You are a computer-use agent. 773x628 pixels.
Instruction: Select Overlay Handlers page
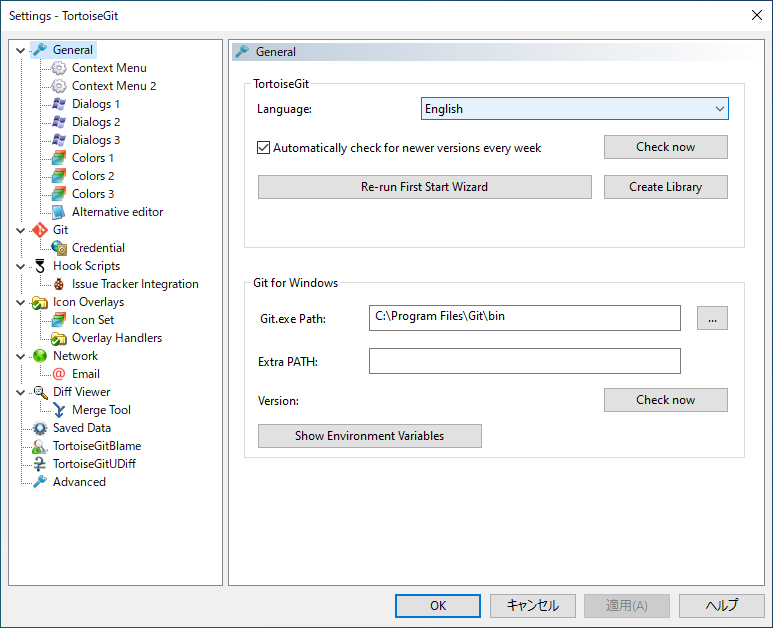pos(117,338)
